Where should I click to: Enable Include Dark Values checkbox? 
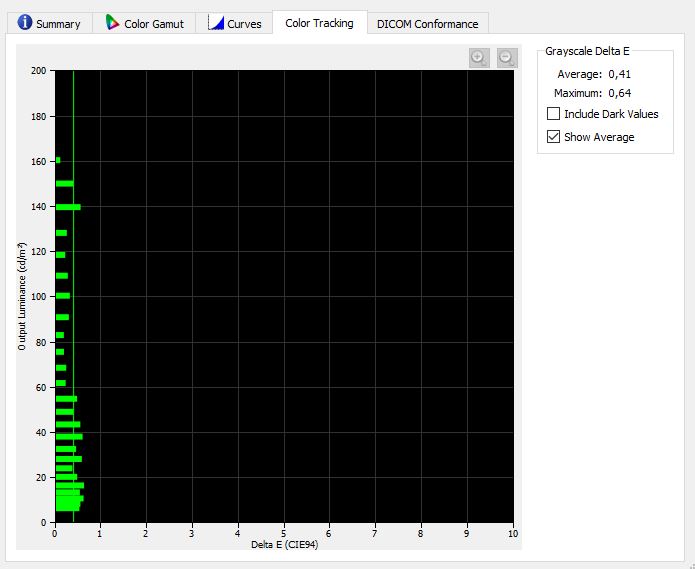(x=553, y=114)
